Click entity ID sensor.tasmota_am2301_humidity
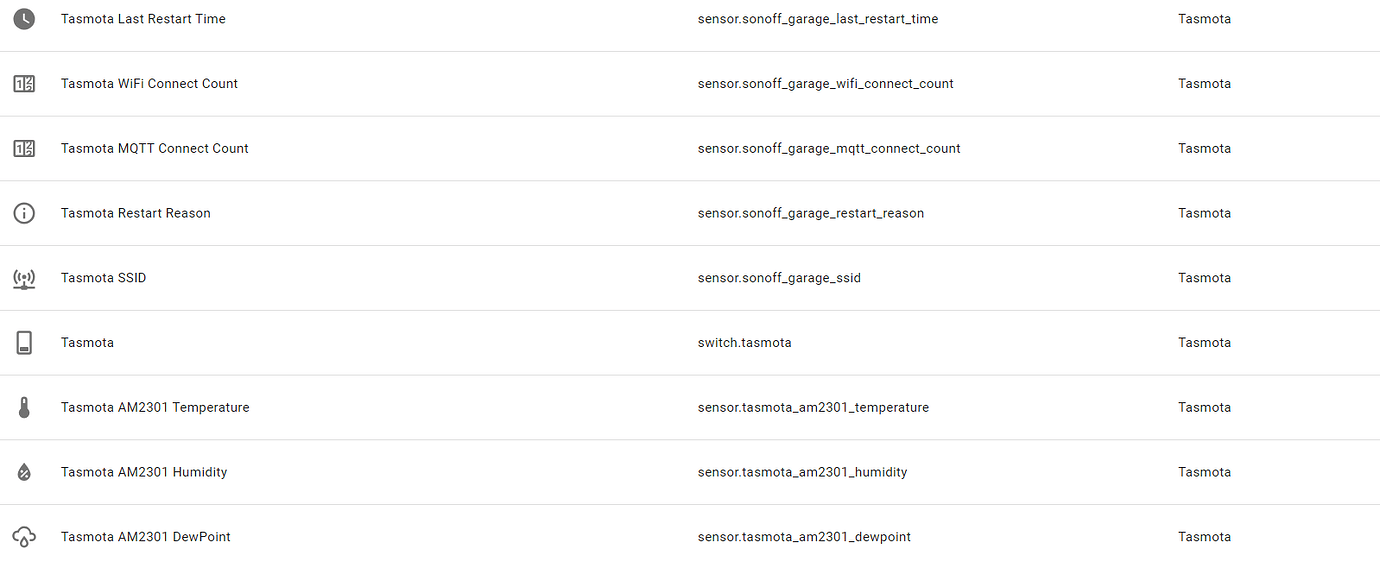1380x568 pixels. pos(802,472)
